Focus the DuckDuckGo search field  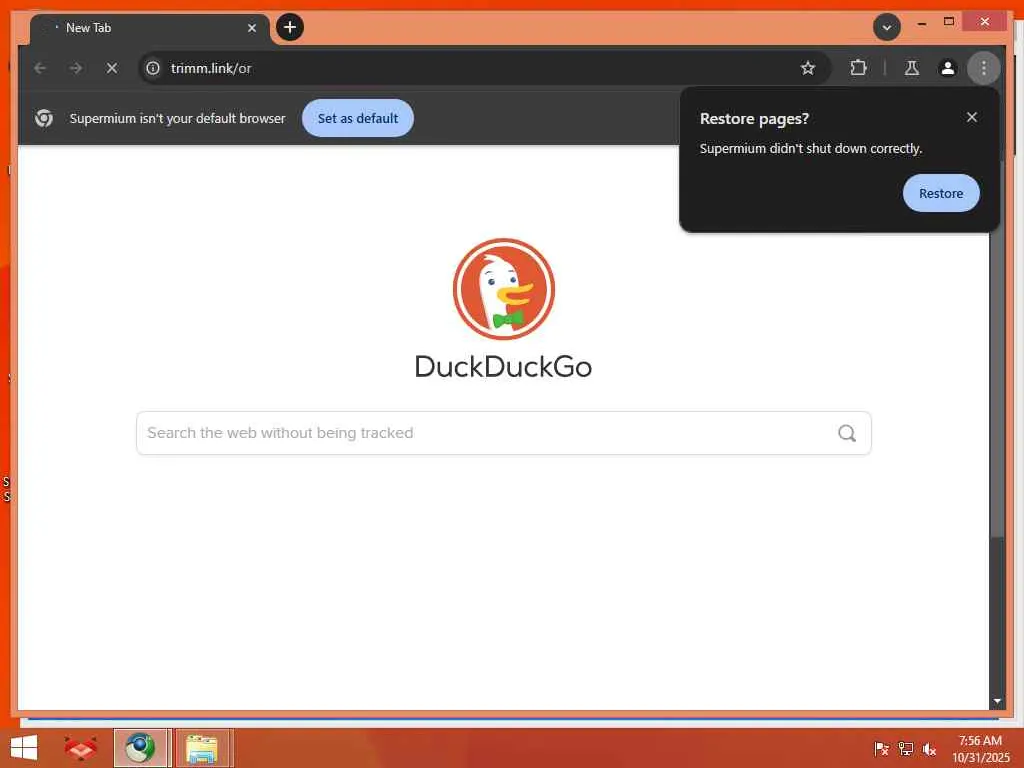pos(504,433)
